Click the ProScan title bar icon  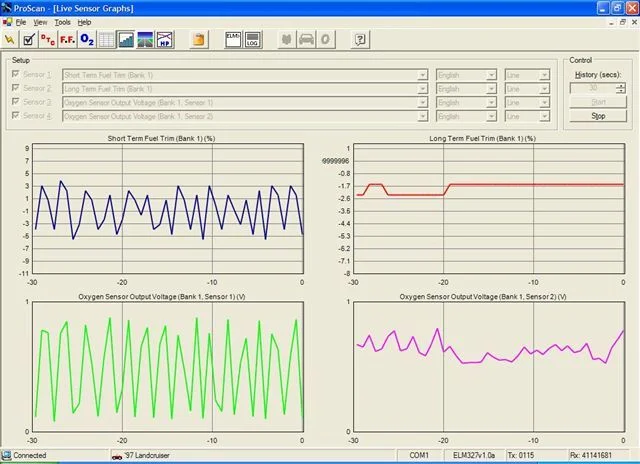(7, 8)
